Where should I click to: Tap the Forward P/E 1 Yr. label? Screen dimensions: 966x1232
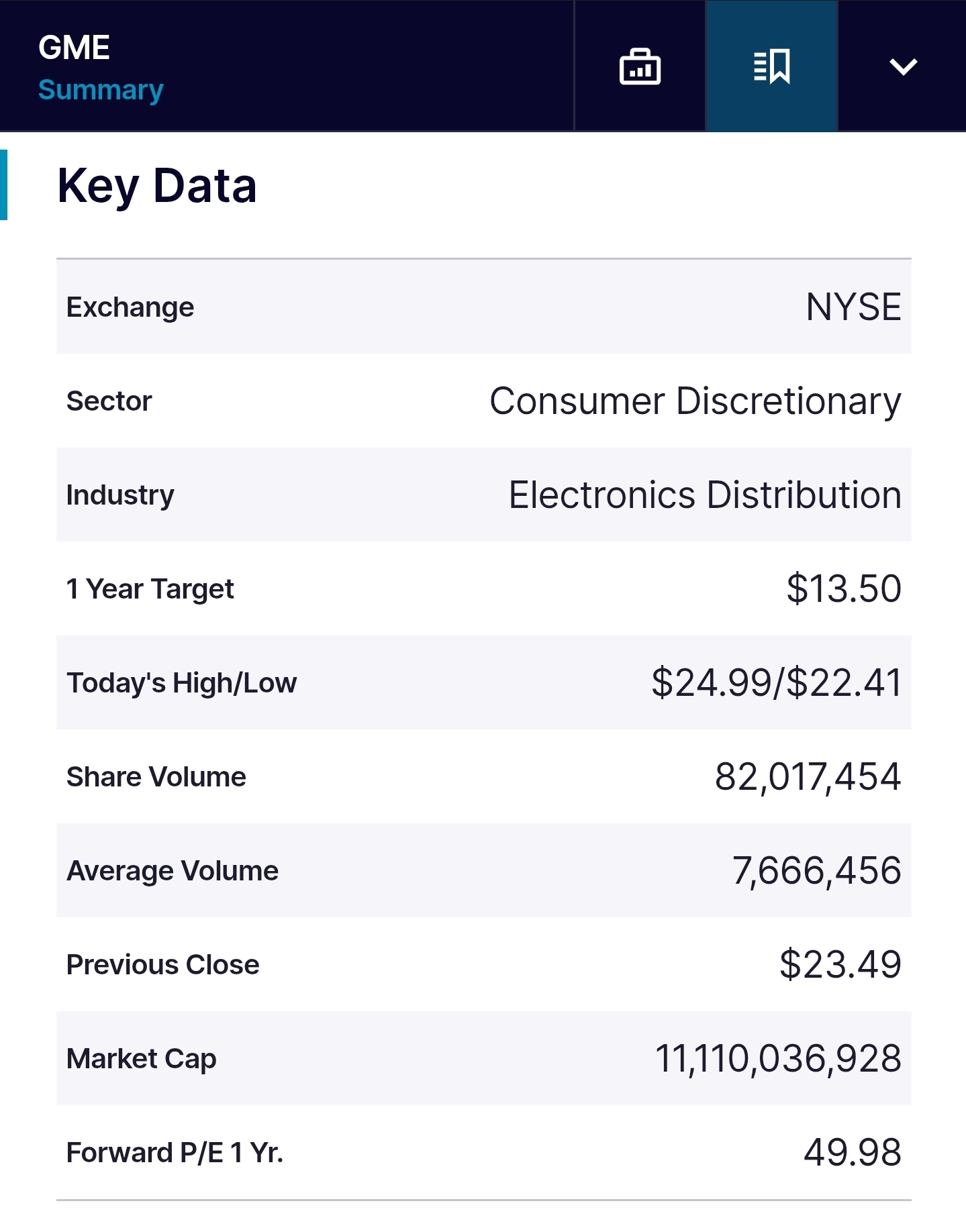(x=175, y=1153)
